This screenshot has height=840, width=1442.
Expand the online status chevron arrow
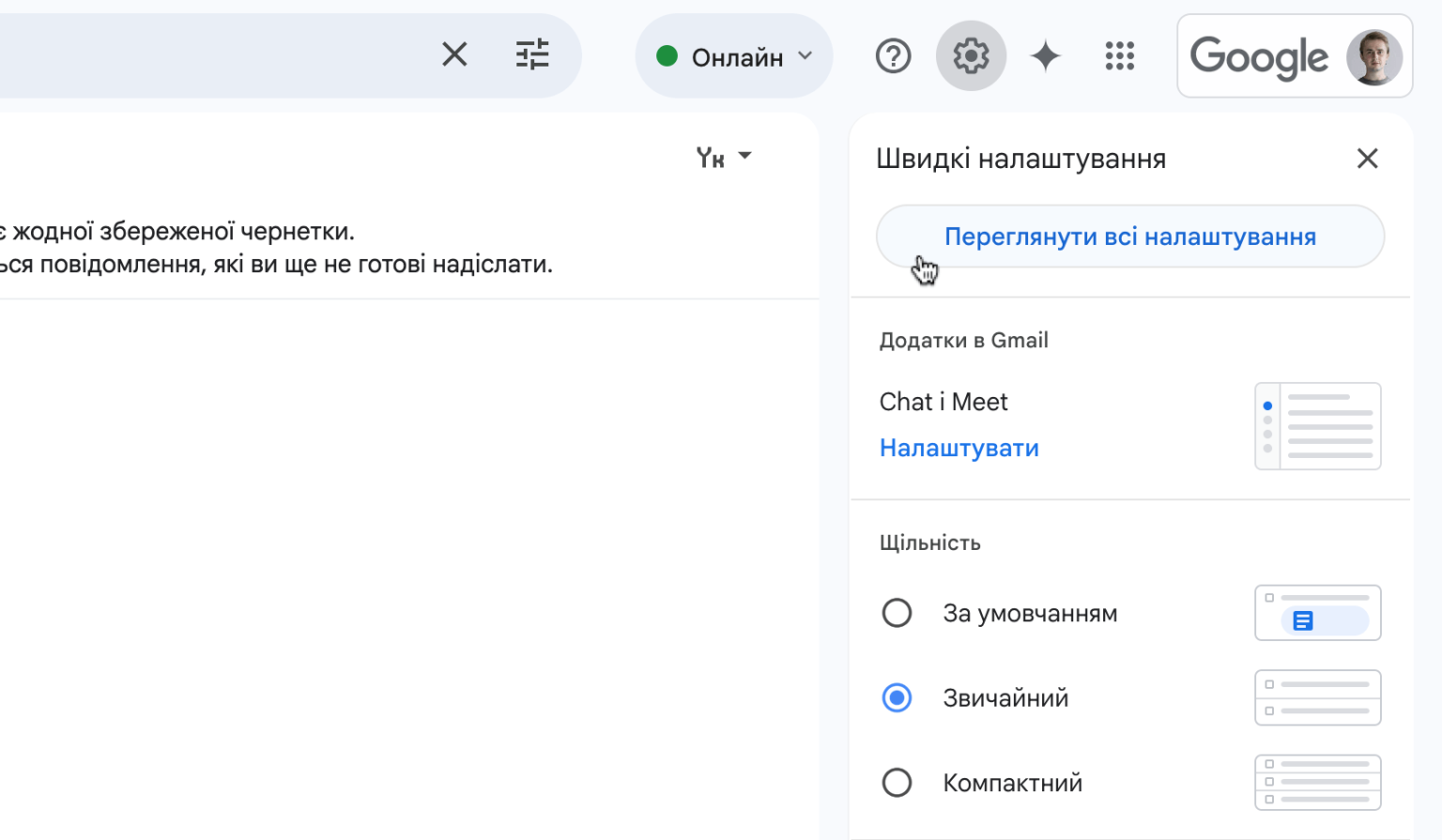coord(804,56)
